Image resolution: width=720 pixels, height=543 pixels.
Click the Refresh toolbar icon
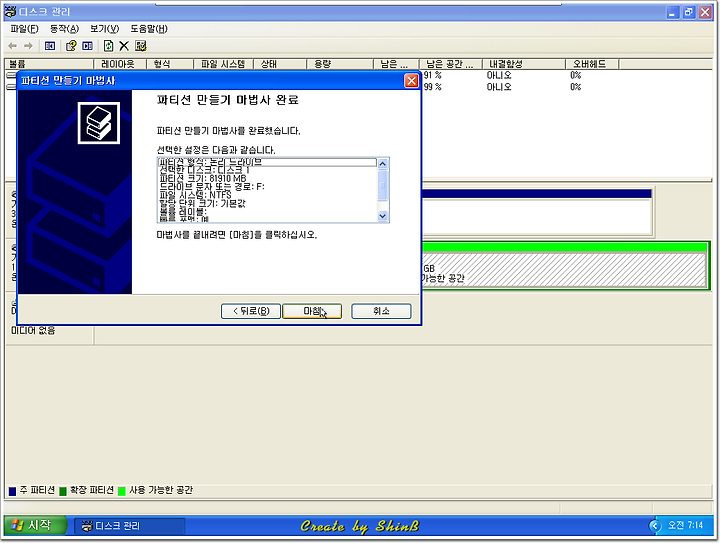click(108, 46)
